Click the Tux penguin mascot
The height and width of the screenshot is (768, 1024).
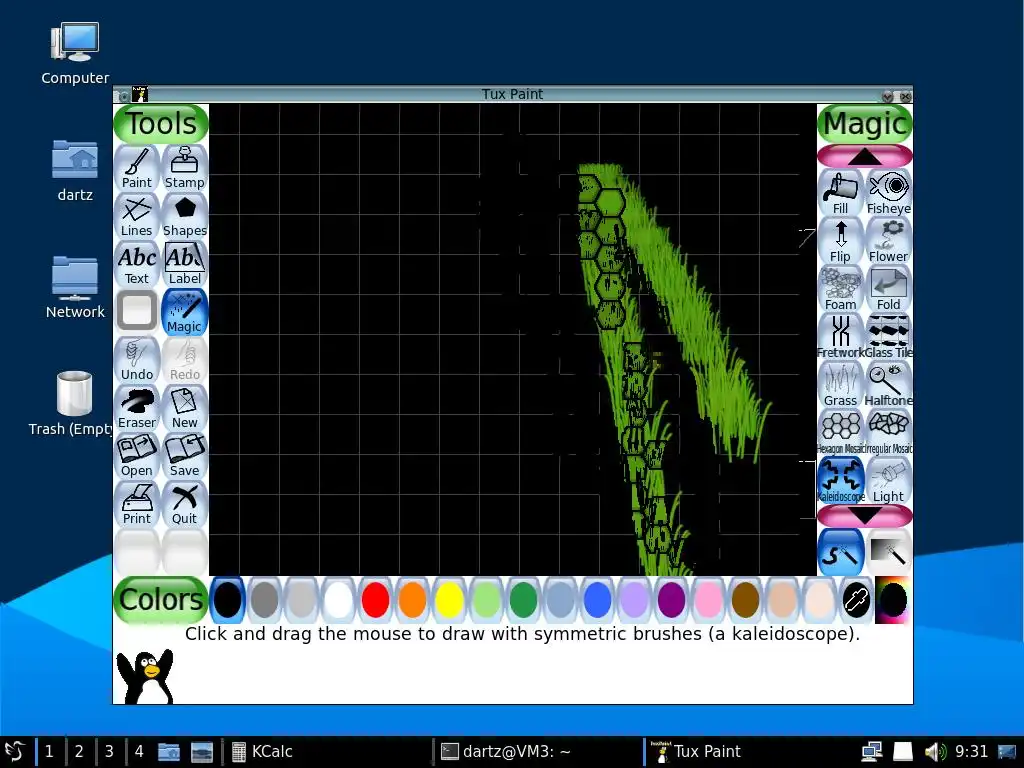(x=145, y=676)
